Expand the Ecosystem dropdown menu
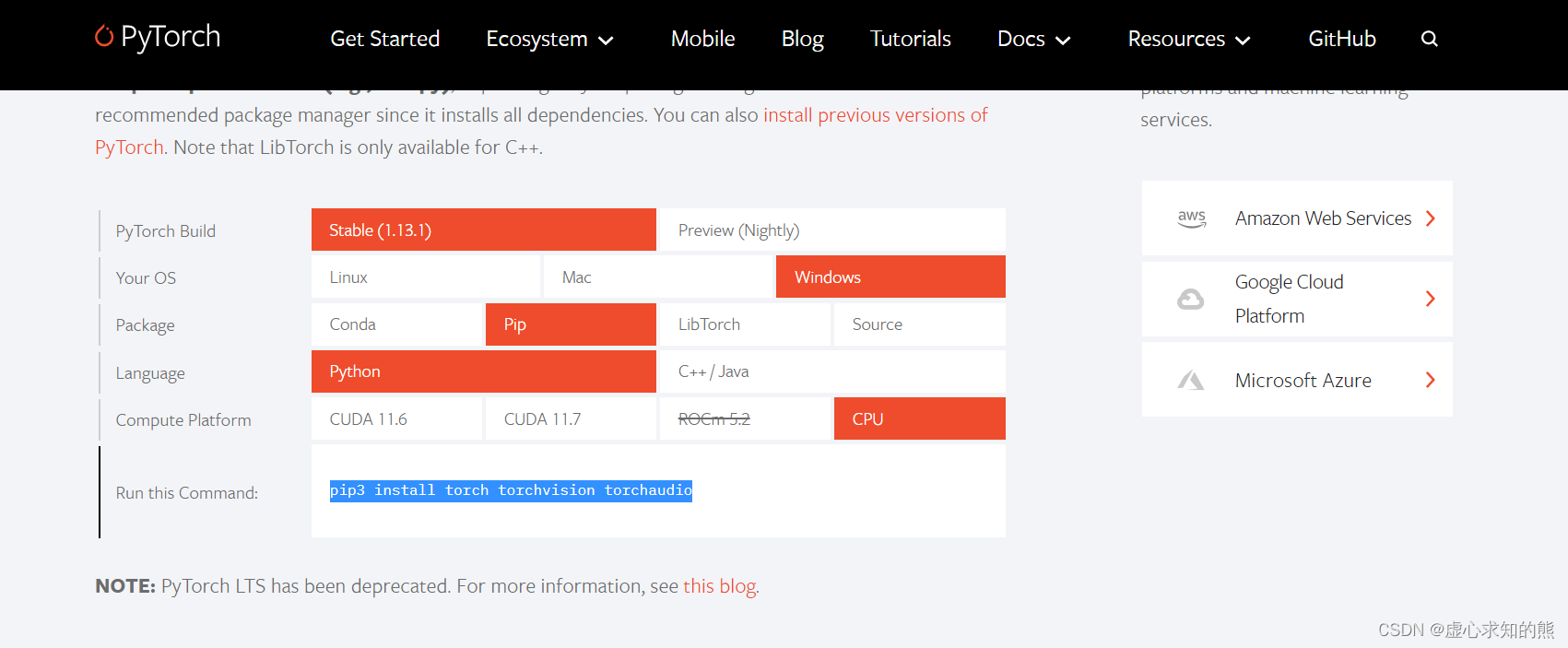 (549, 39)
